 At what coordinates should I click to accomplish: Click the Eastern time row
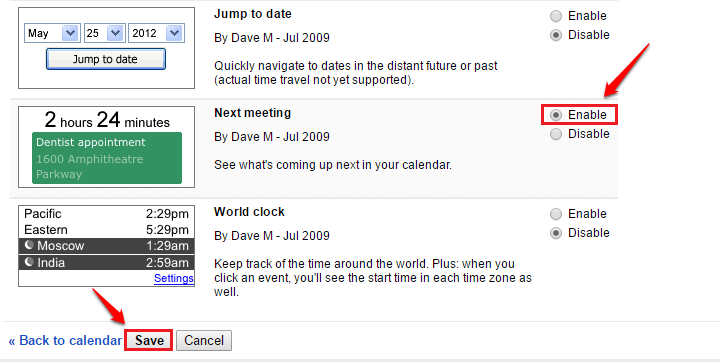[106, 230]
